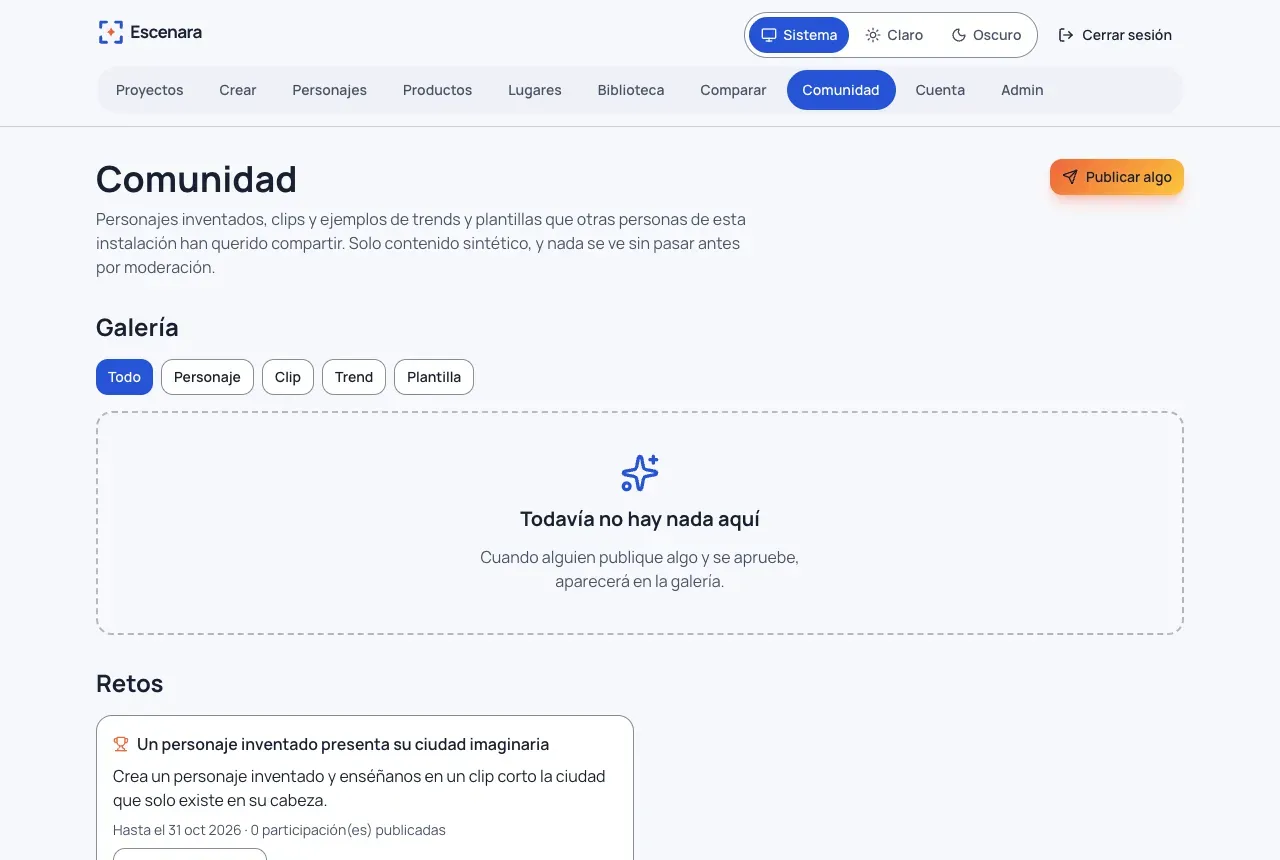Click the Escenara logo icon
This screenshot has height=860, width=1280.
(111, 32)
